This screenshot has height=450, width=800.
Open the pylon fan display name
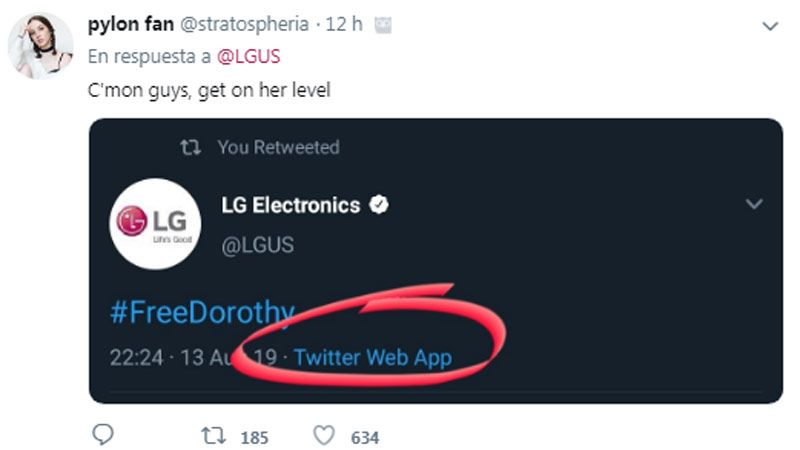point(131,24)
